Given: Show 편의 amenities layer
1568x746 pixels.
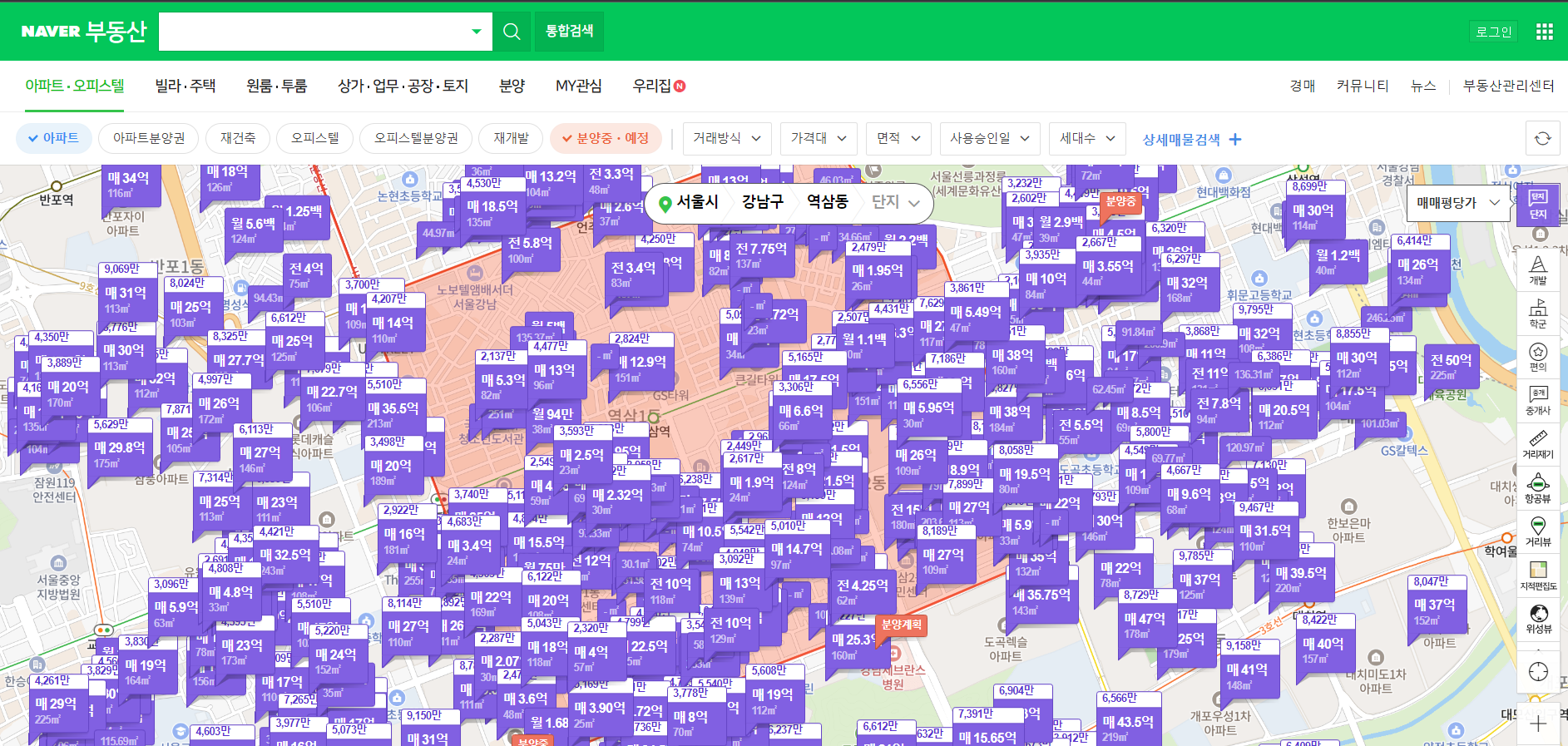Looking at the screenshot, I should pos(1538,356).
